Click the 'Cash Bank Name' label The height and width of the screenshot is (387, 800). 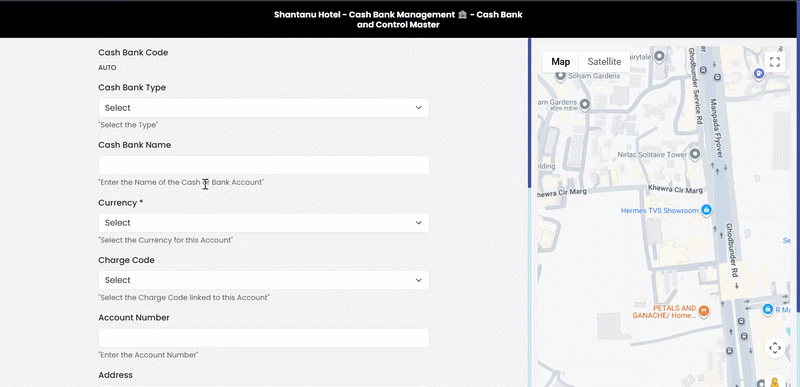click(134, 145)
